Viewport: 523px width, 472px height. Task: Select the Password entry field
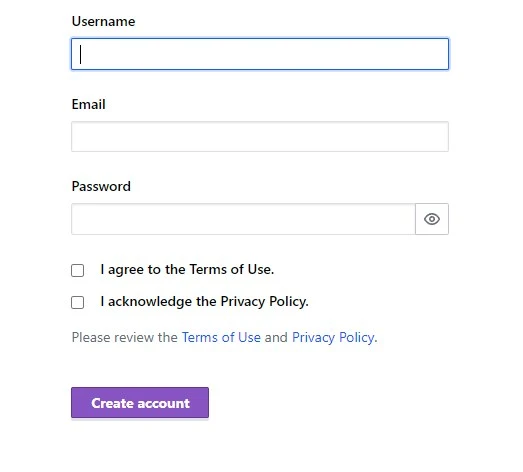pyautogui.click(x=243, y=219)
